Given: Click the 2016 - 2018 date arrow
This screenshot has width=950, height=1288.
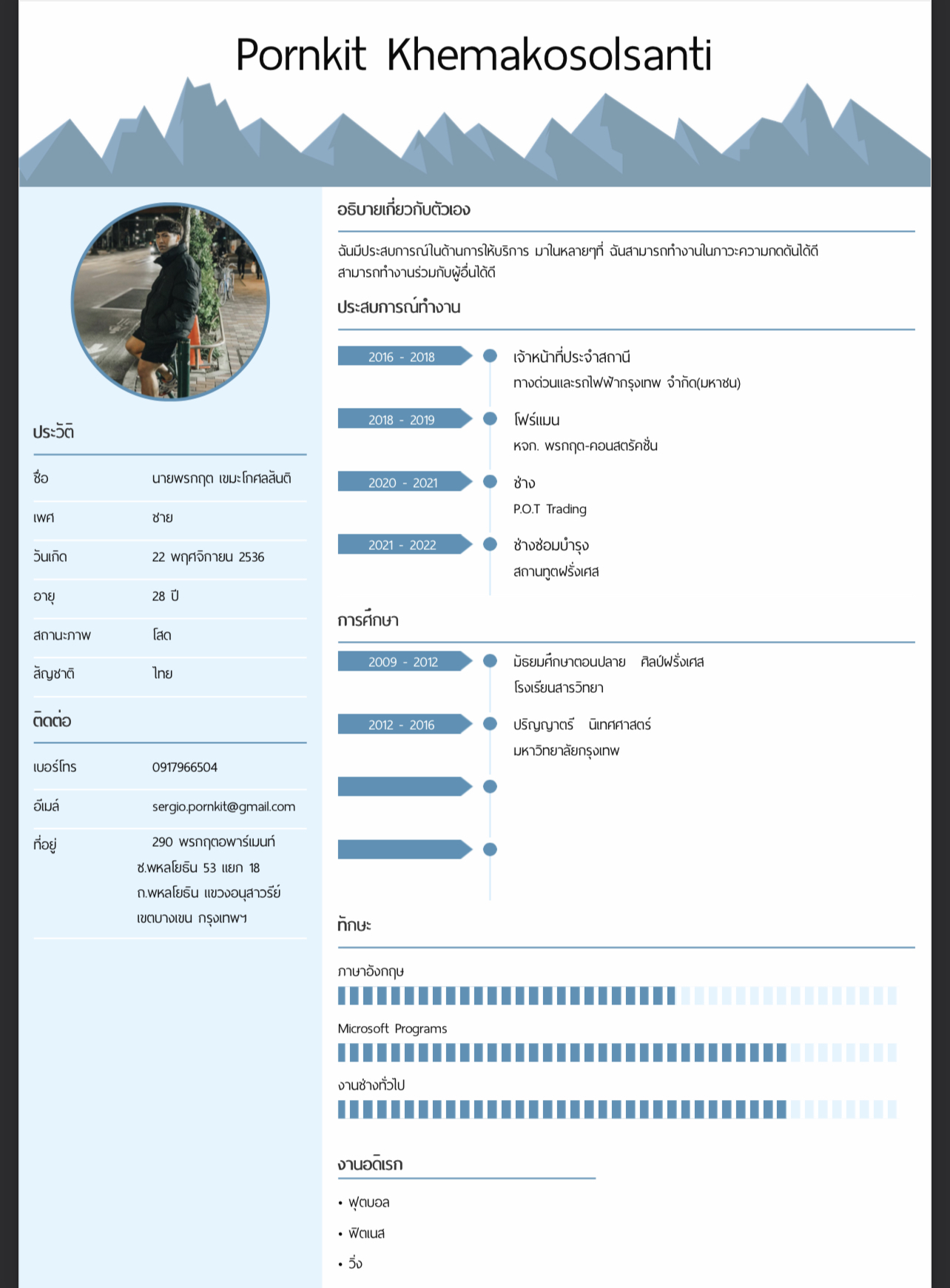Looking at the screenshot, I should pos(405,356).
